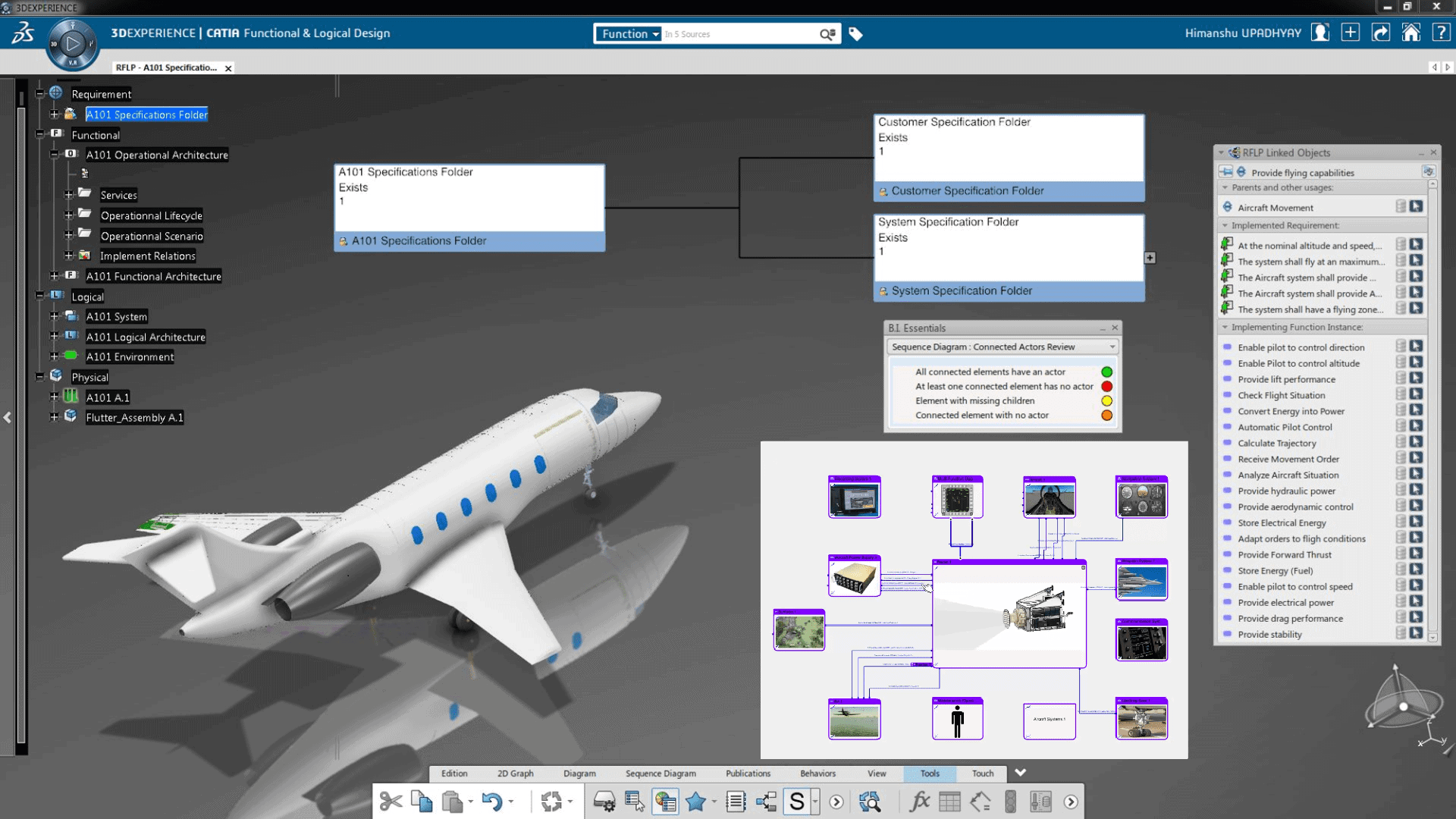Click the traffic light icon in toolbar

point(1010,802)
